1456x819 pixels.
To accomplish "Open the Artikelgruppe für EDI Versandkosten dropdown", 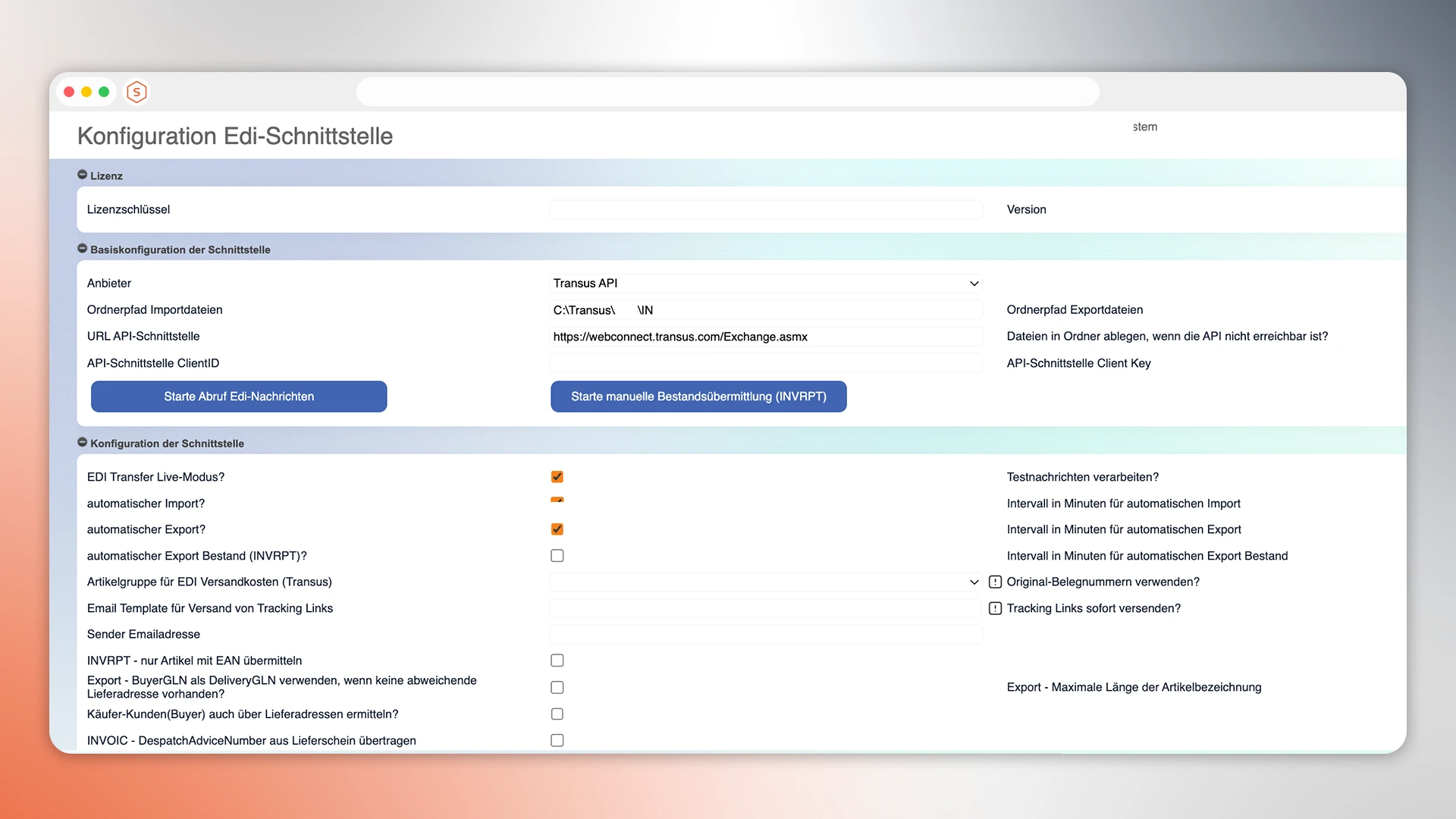I will (x=765, y=582).
